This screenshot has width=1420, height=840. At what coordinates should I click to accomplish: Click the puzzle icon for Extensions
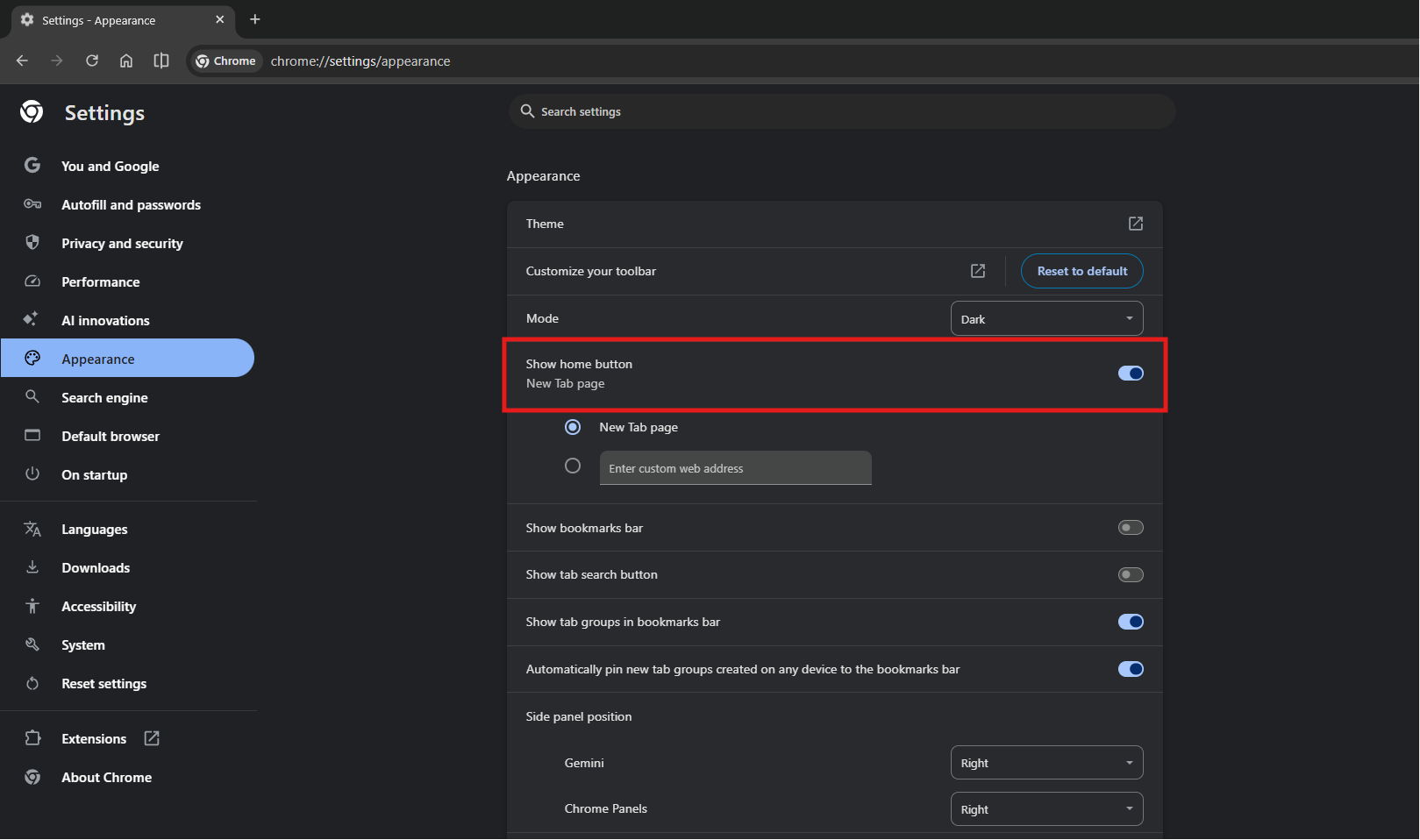(x=32, y=738)
